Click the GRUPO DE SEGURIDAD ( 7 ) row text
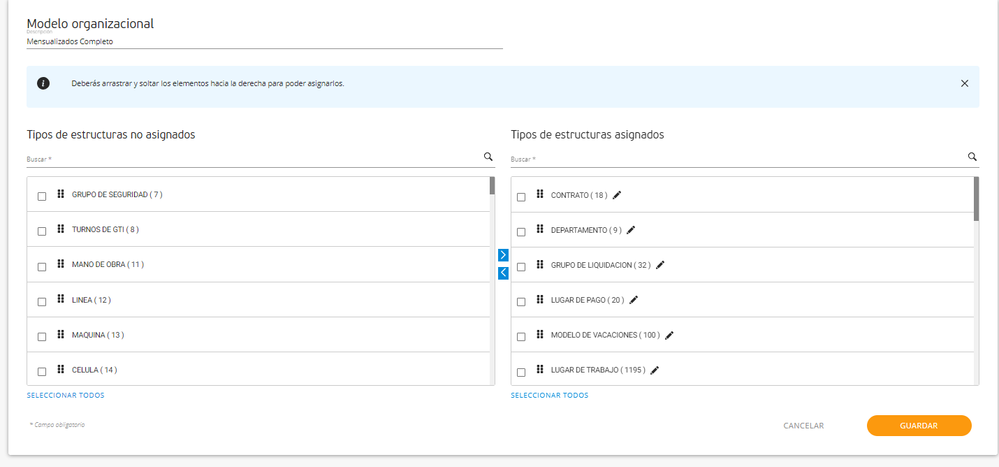Viewport: 999px width, 467px height. (117, 195)
